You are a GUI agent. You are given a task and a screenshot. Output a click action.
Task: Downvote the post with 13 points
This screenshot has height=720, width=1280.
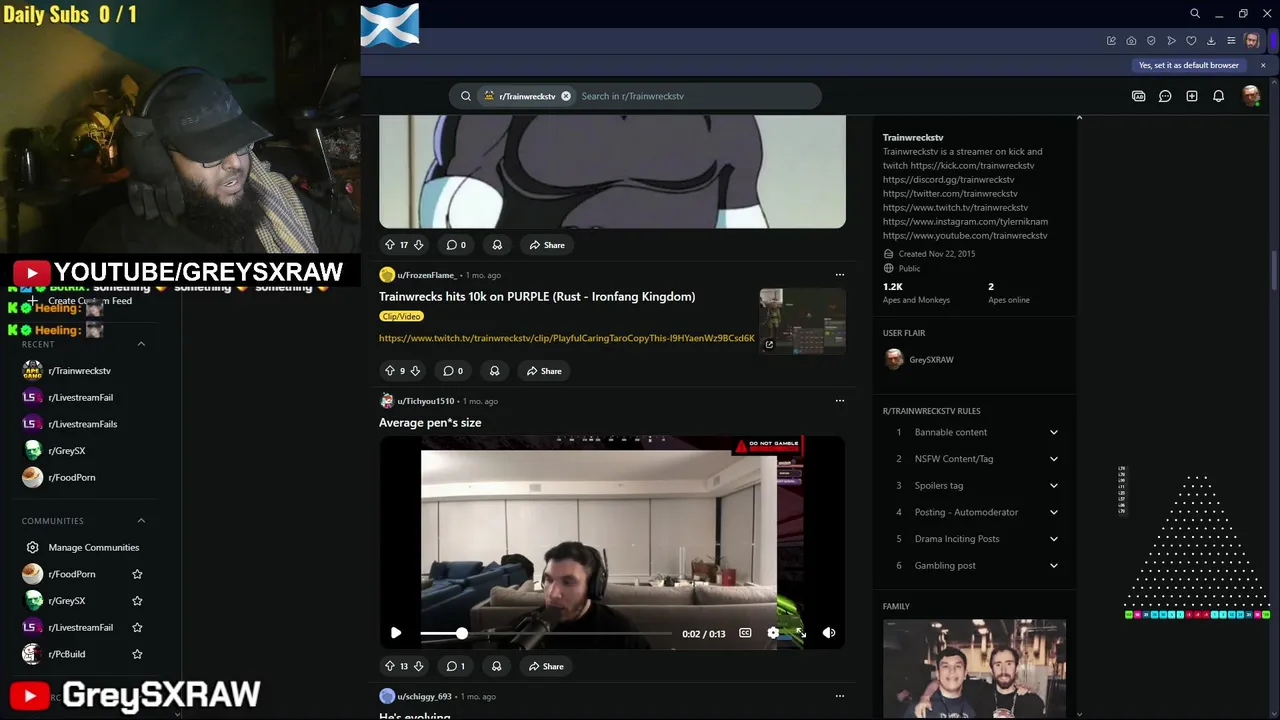click(418, 666)
